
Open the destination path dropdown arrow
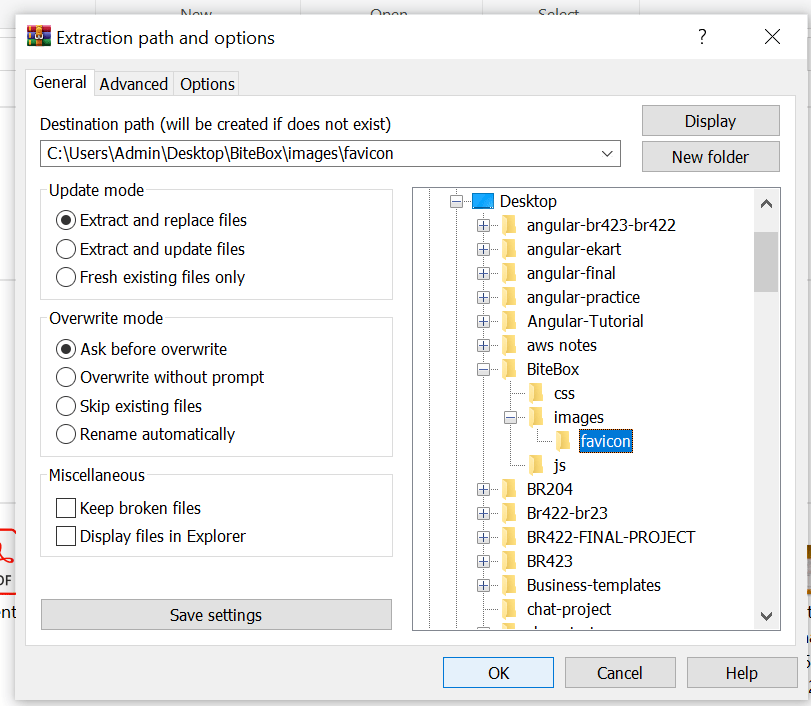coord(607,154)
